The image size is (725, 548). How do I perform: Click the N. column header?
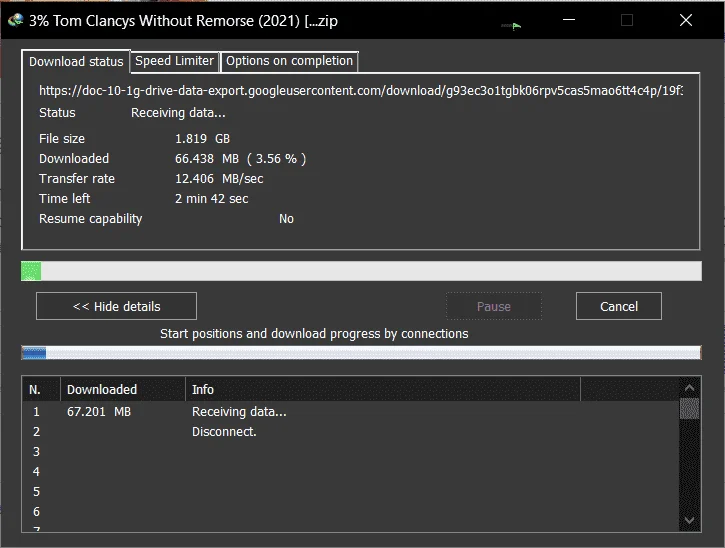[x=41, y=389]
